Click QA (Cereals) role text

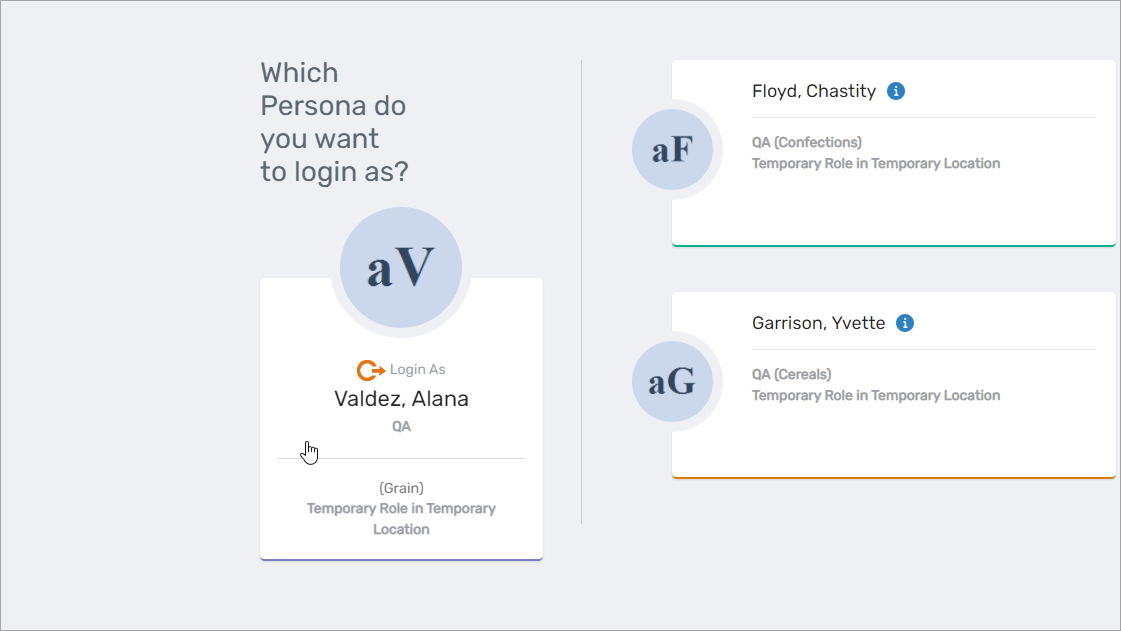pyautogui.click(x=792, y=374)
